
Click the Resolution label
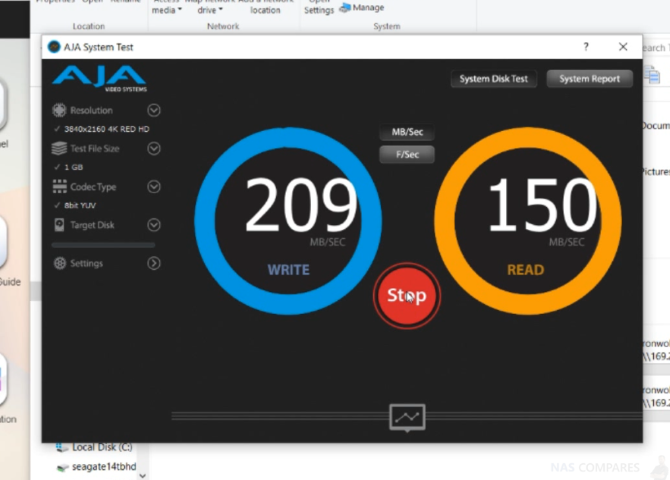pos(91,110)
